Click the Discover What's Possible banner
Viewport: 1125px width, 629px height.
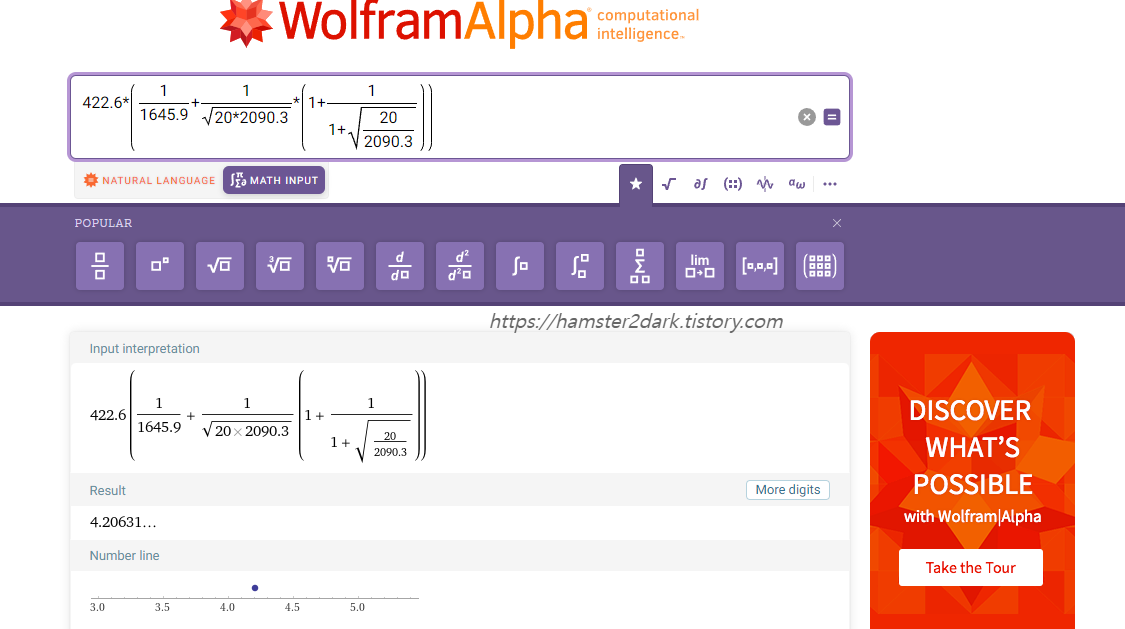pyautogui.click(x=972, y=481)
